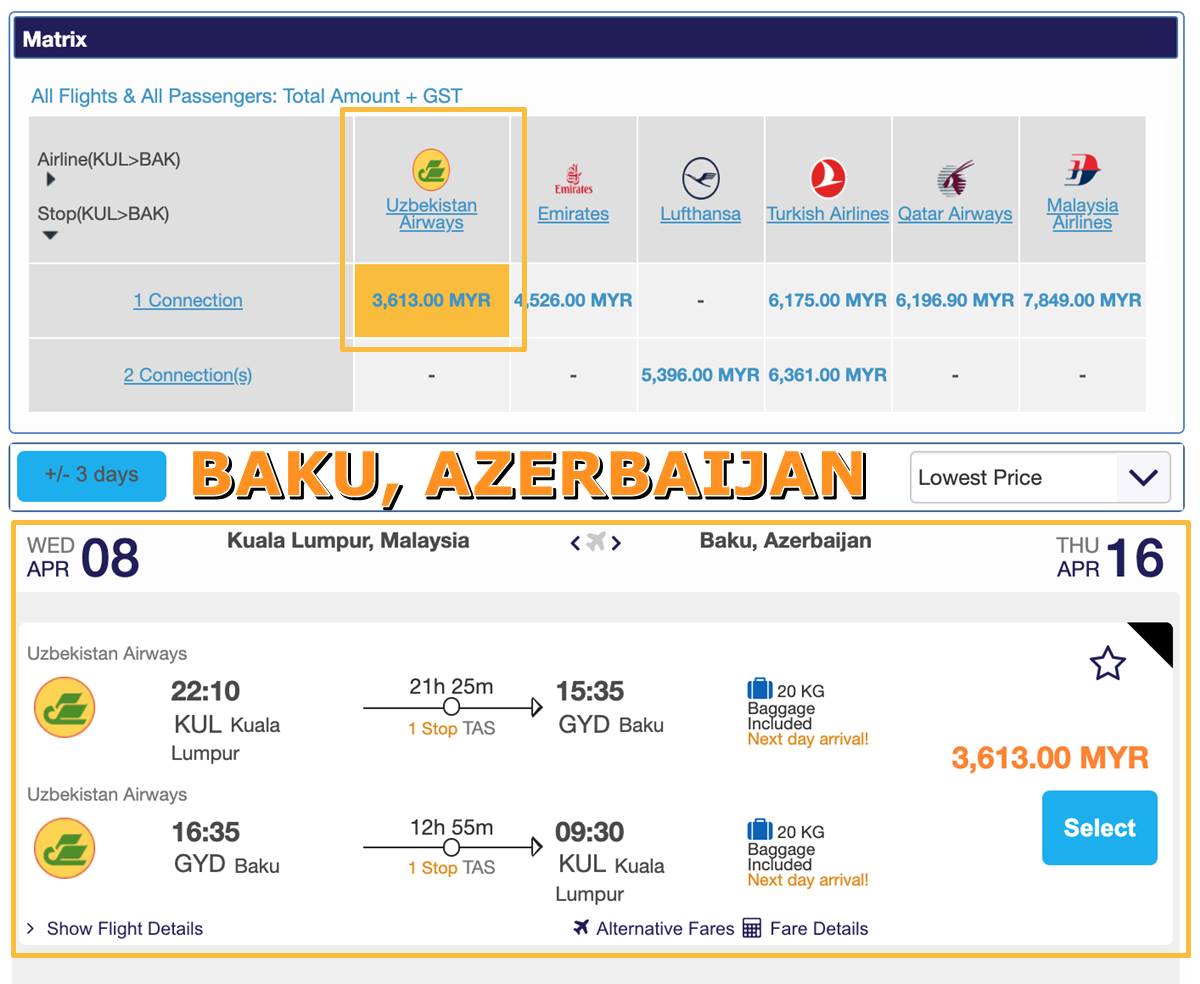Open the Malaysia Airlines link
The width and height of the screenshot is (1200, 984).
click(x=1082, y=214)
